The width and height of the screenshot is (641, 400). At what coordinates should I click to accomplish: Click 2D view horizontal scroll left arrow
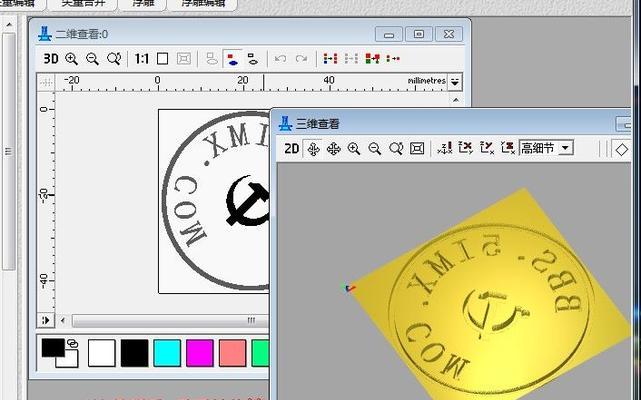coord(63,320)
